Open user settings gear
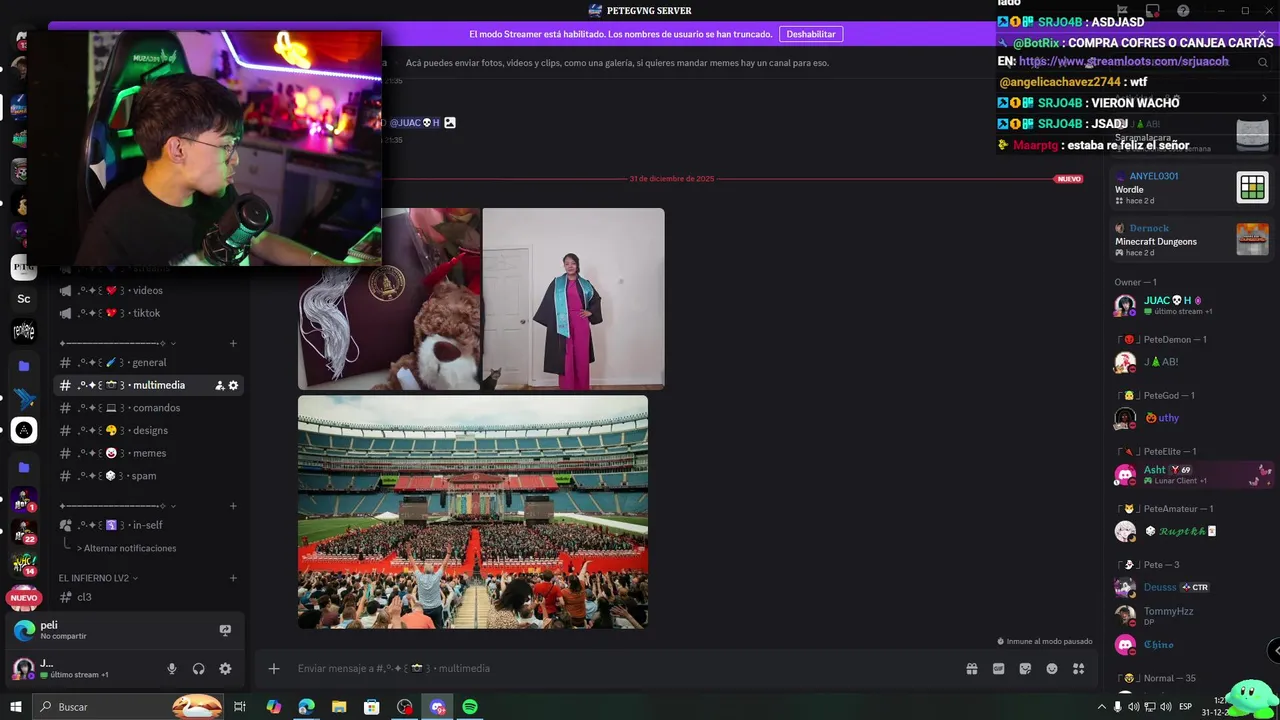This screenshot has height=720, width=1280. pos(225,669)
